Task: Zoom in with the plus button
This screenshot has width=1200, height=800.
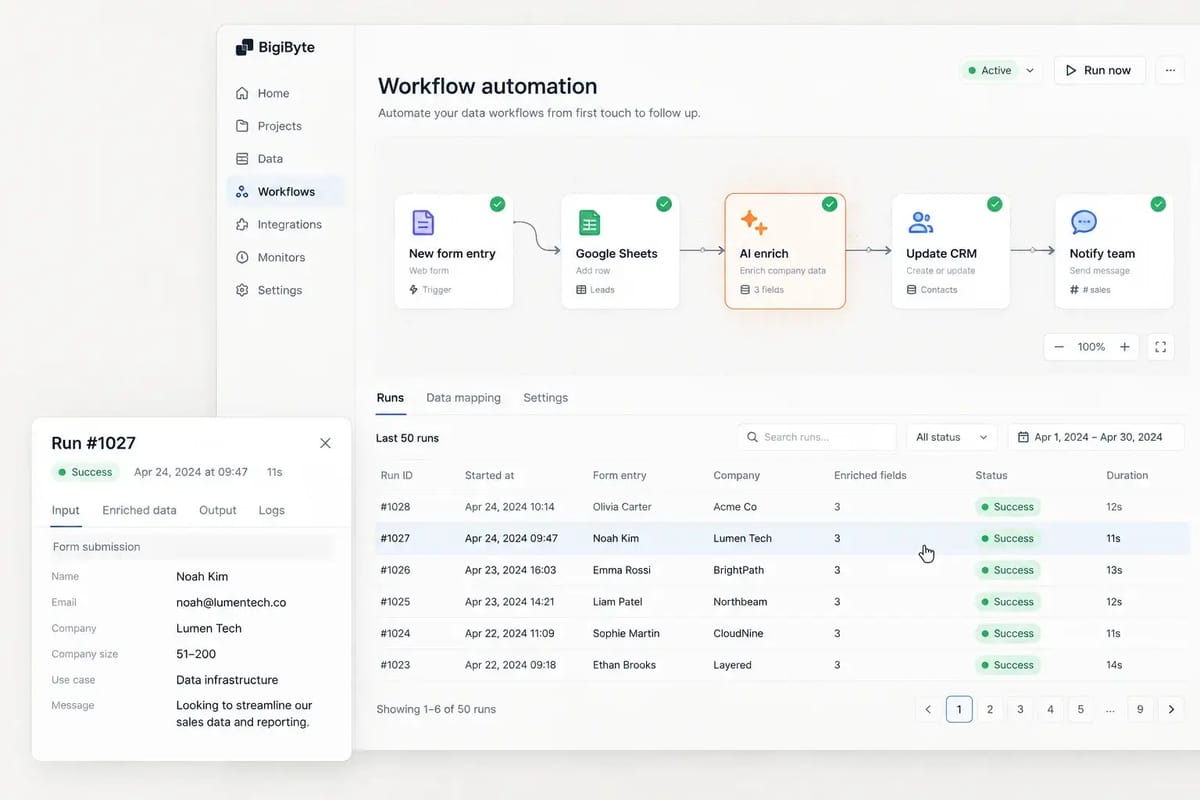Action: pos(1125,347)
